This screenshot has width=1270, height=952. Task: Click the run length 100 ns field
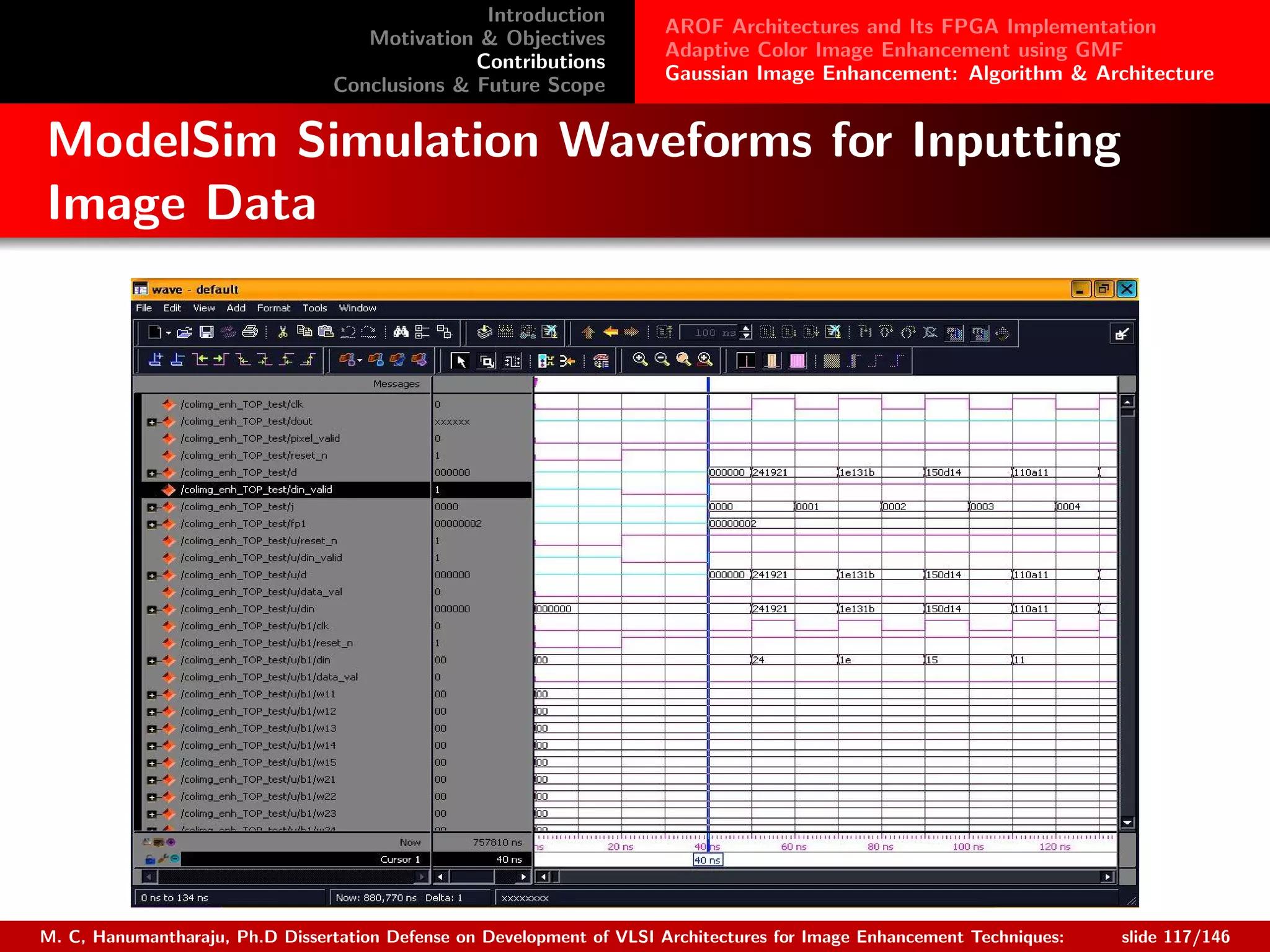(x=710, y=333)
